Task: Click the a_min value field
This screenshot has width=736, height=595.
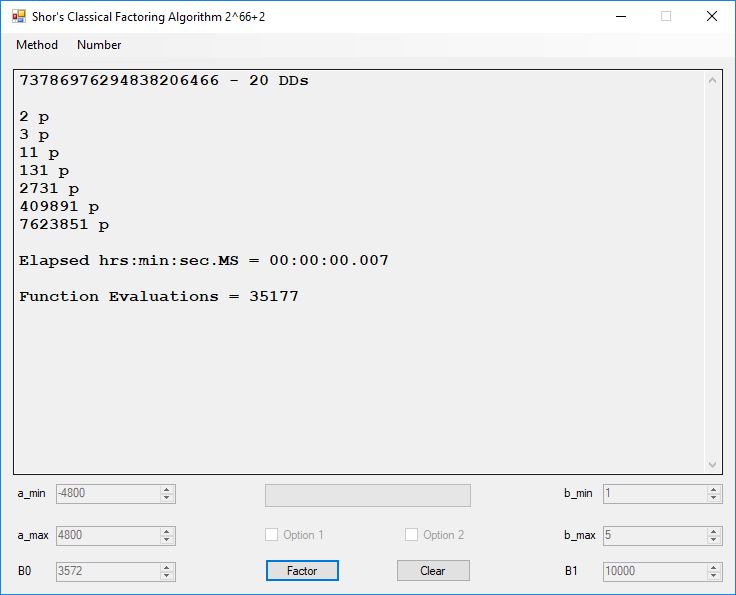Action: click(x=107, y=494)
